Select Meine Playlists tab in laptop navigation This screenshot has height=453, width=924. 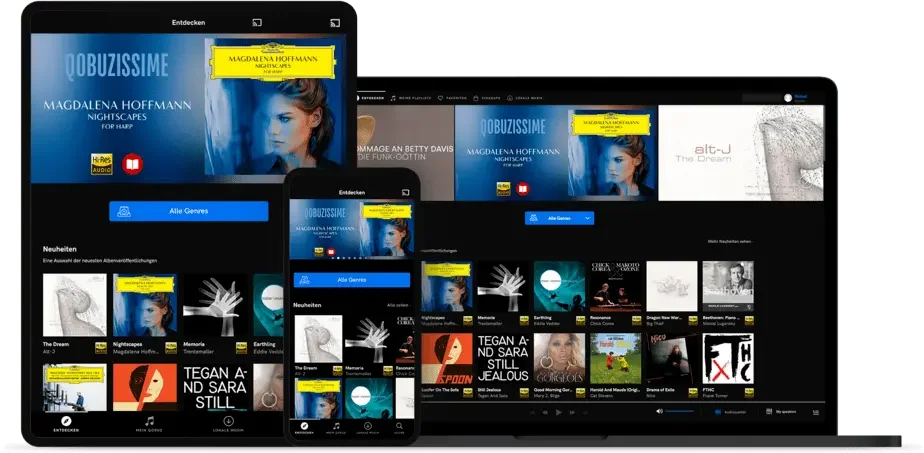[x=411, y=98]
